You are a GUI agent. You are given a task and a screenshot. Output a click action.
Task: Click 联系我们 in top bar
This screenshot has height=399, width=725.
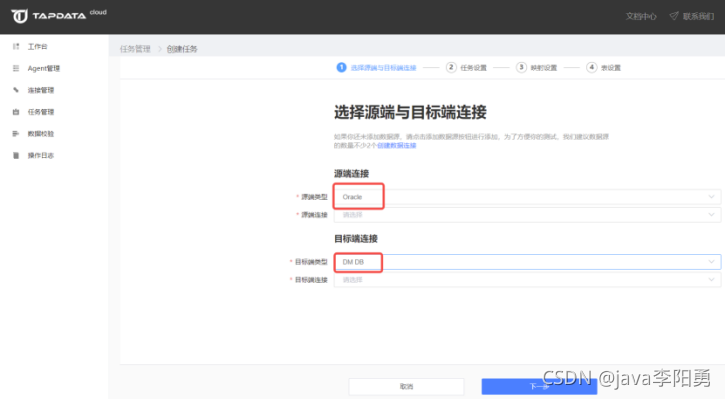click(x=698, y=16)
